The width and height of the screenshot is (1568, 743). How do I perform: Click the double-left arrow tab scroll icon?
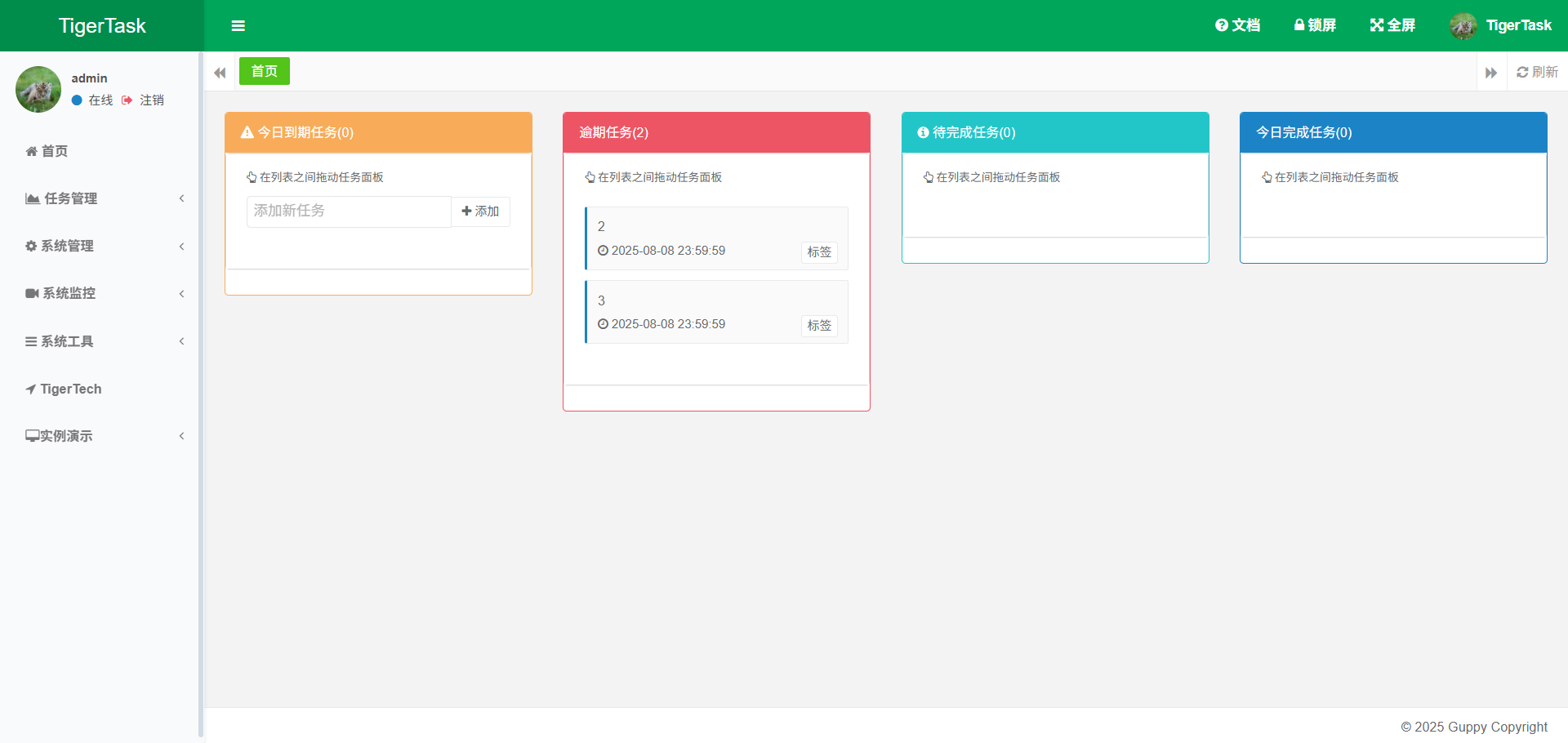220,73
